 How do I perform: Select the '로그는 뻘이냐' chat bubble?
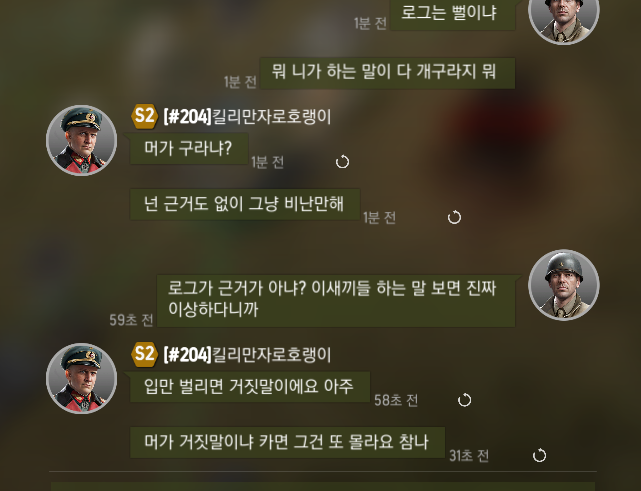pyautogui.click(x=453, y=14)
